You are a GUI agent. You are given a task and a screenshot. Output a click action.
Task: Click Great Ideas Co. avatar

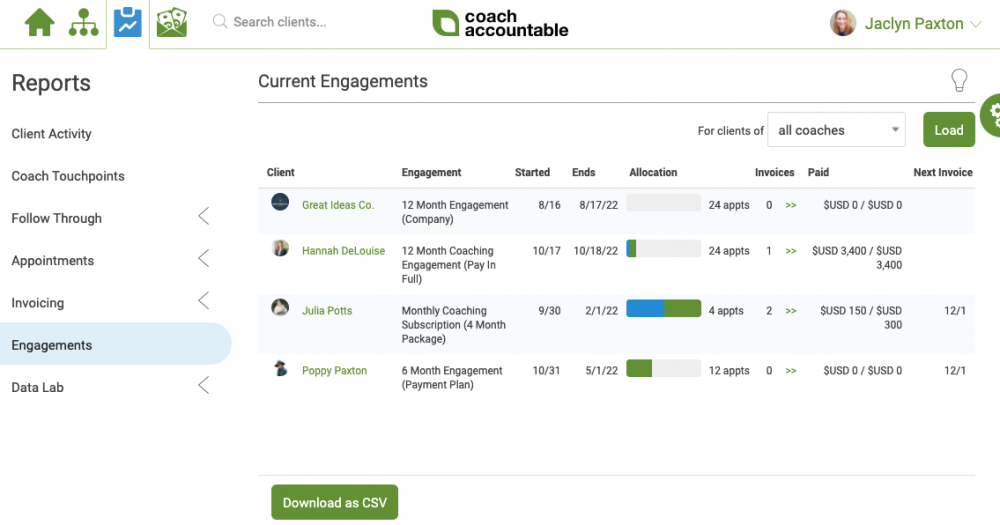(280, 202)
